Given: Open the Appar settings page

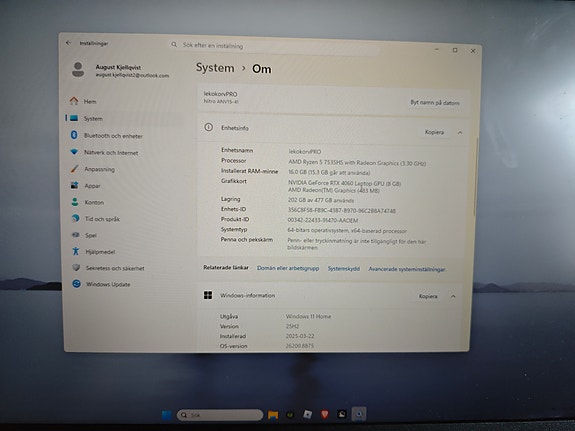Looking at the screenshot, I should (85, 186).
